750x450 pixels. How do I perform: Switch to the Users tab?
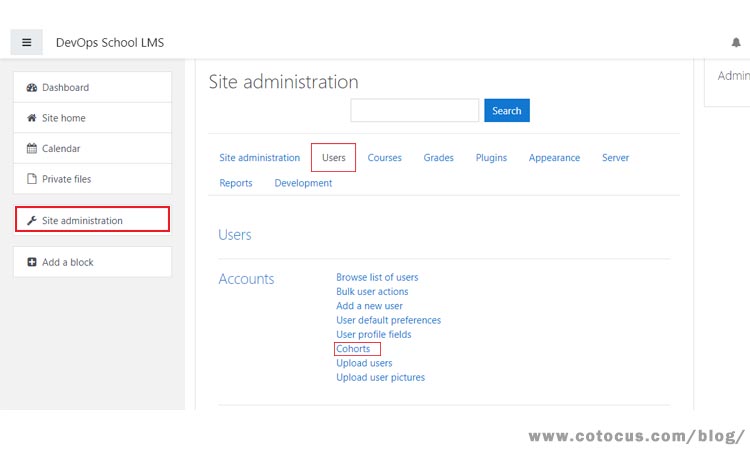(333, 157)
